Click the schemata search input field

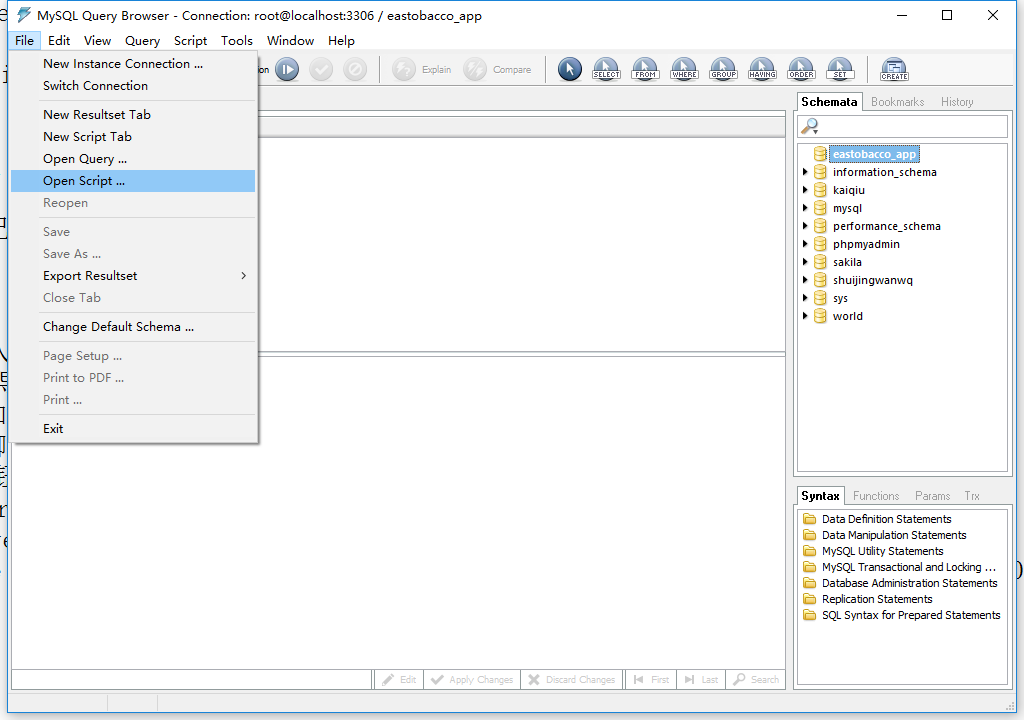point(912,126)
